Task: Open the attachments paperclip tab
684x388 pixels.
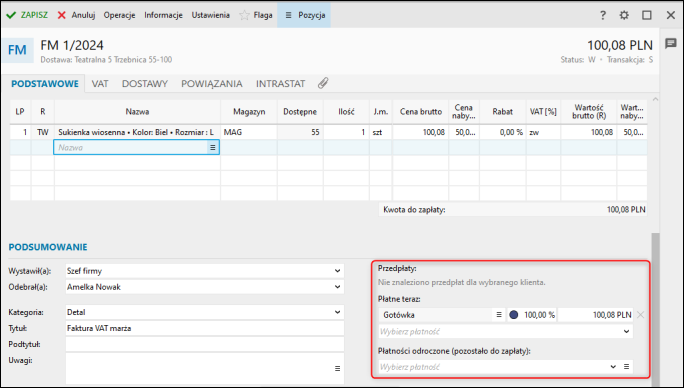Action: click(x=323, y=83)
